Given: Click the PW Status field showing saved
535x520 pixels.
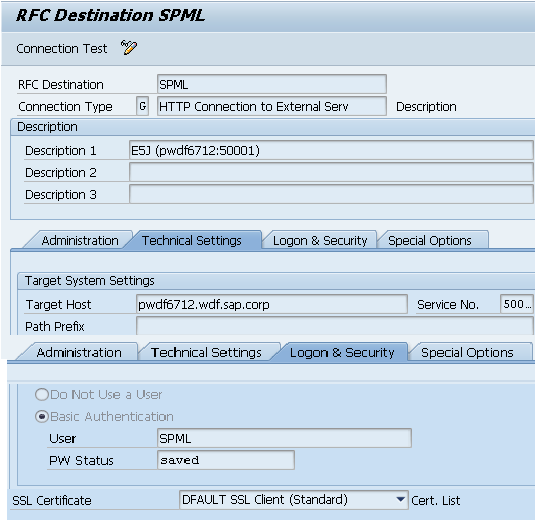Looking at the screenshot, I should tap(226, 460).
